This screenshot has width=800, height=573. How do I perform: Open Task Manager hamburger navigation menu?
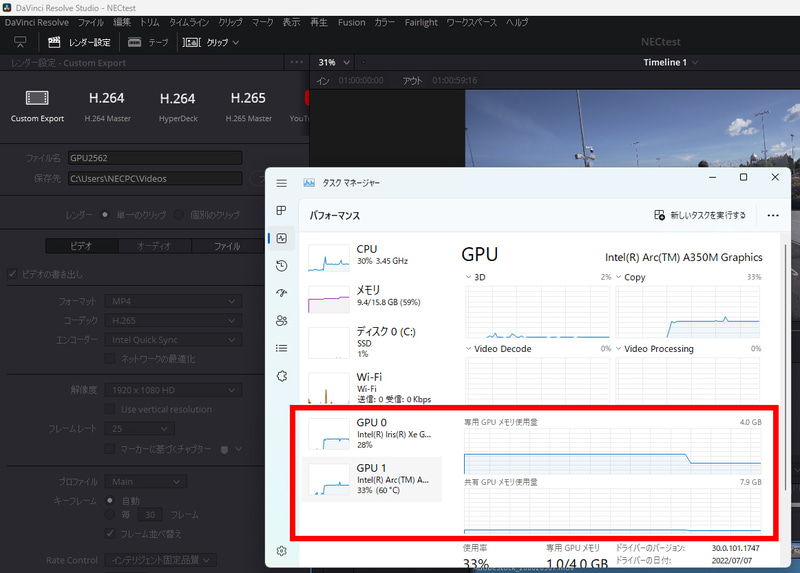point(282,183)
